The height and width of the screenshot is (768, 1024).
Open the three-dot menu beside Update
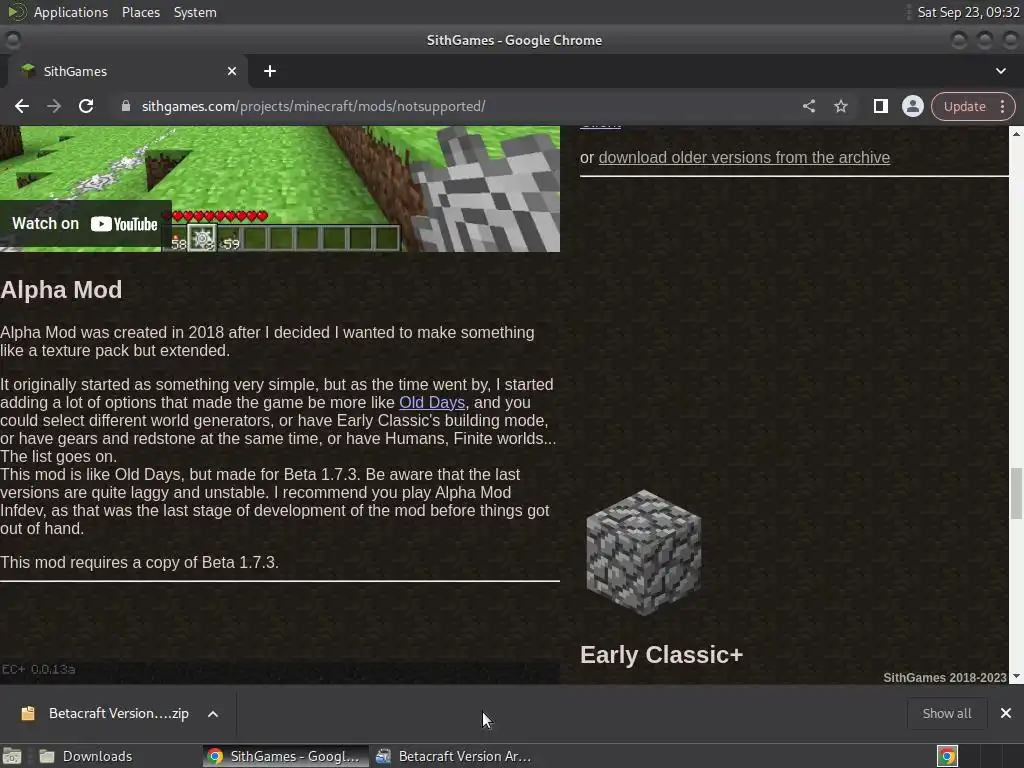tap(1002, 106)
